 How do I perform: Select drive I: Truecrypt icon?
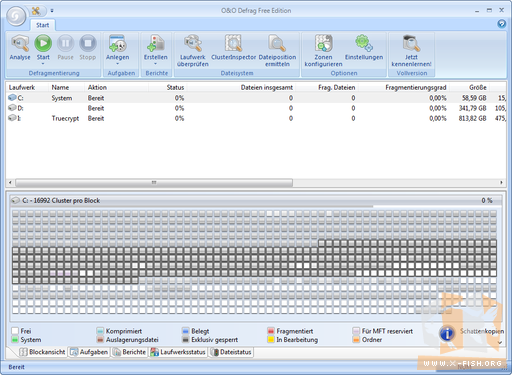pos(12,118)
